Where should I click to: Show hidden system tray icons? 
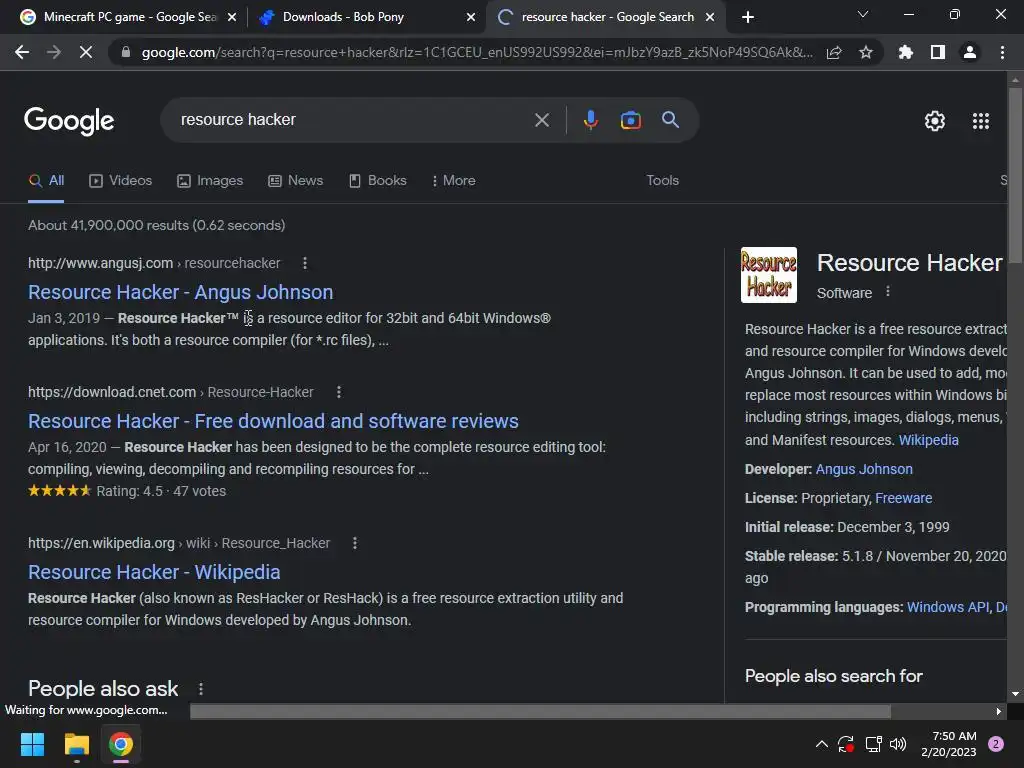822,744
